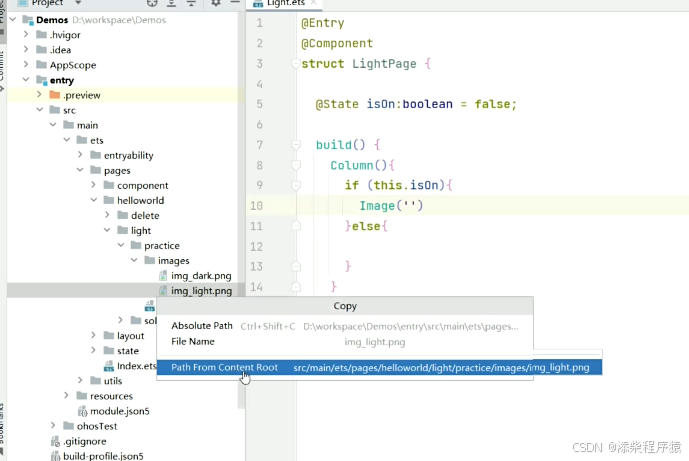This screenshot has width=689, height=461.
Task: Expand the layout folder
Action: coord(93,335)
